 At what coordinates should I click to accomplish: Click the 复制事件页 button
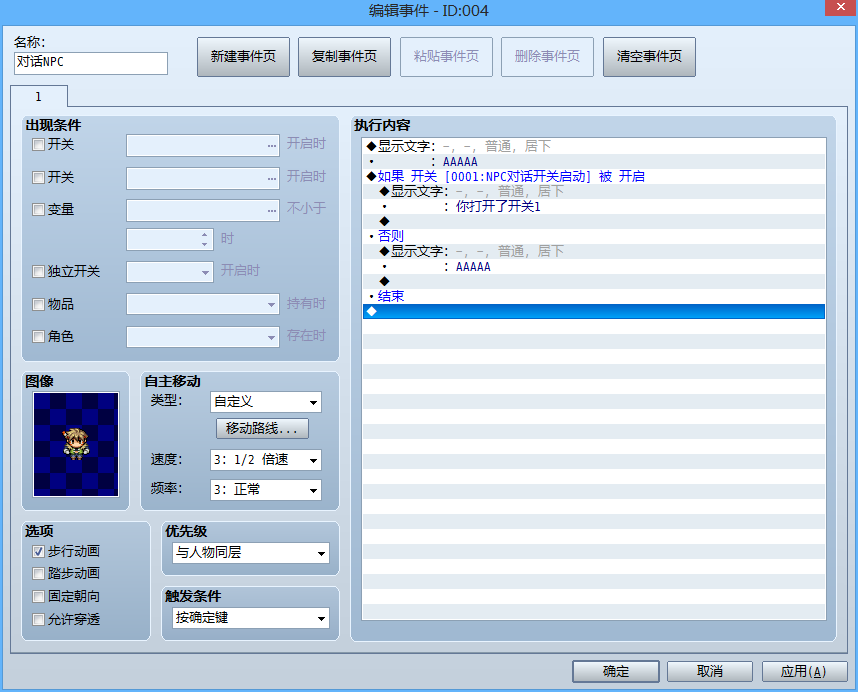click(x=344, y=57)
